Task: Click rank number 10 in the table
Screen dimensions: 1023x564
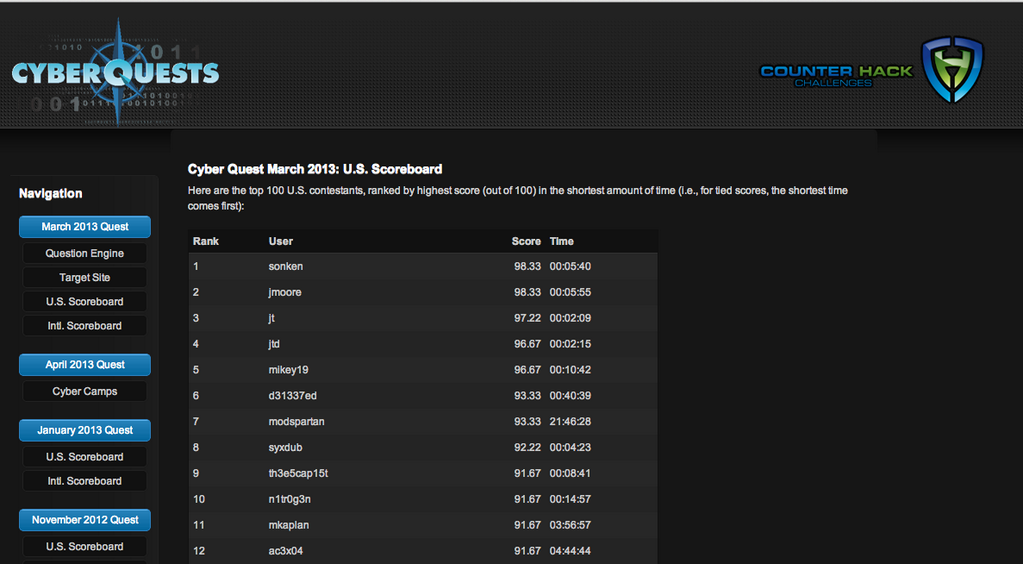Action: coord(199,499)
